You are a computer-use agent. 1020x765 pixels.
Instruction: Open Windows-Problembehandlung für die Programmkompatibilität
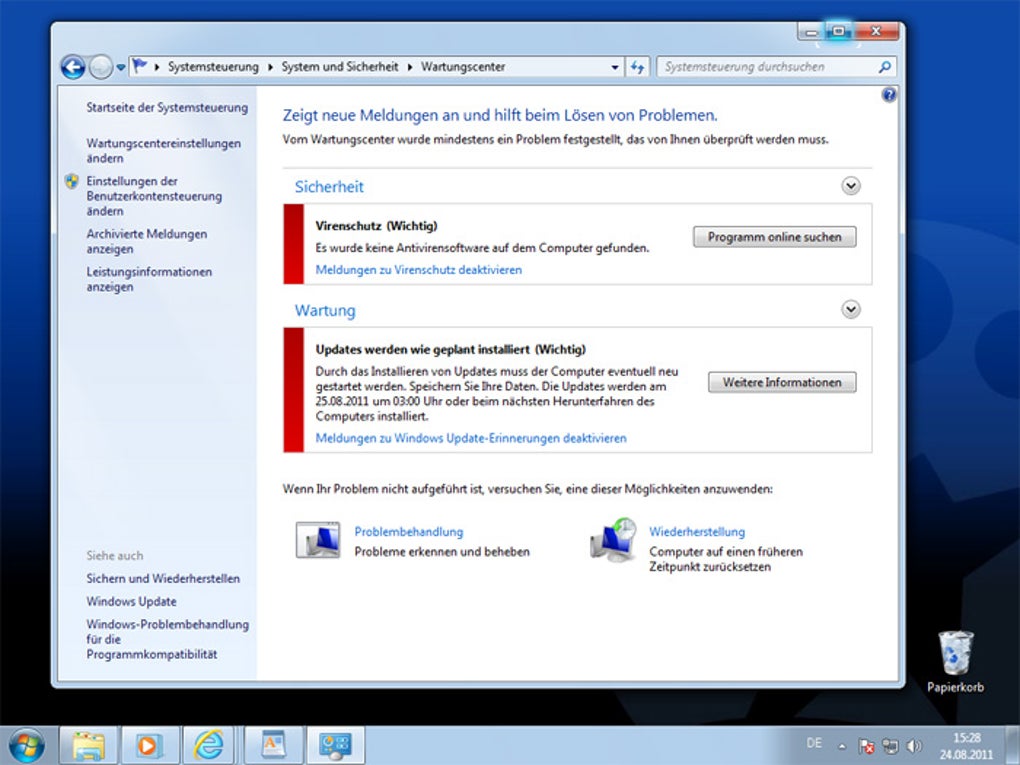click(x=167, y=639)
